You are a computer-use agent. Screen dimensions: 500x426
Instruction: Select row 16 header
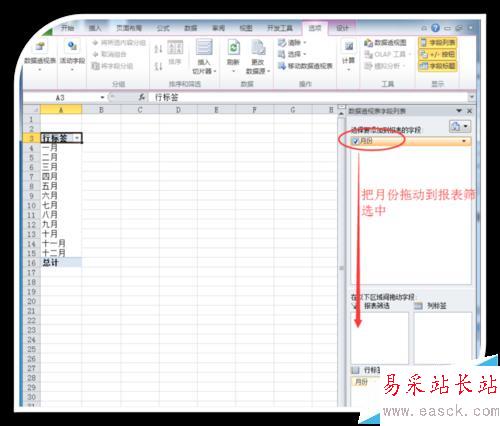[x=31, y=263]
